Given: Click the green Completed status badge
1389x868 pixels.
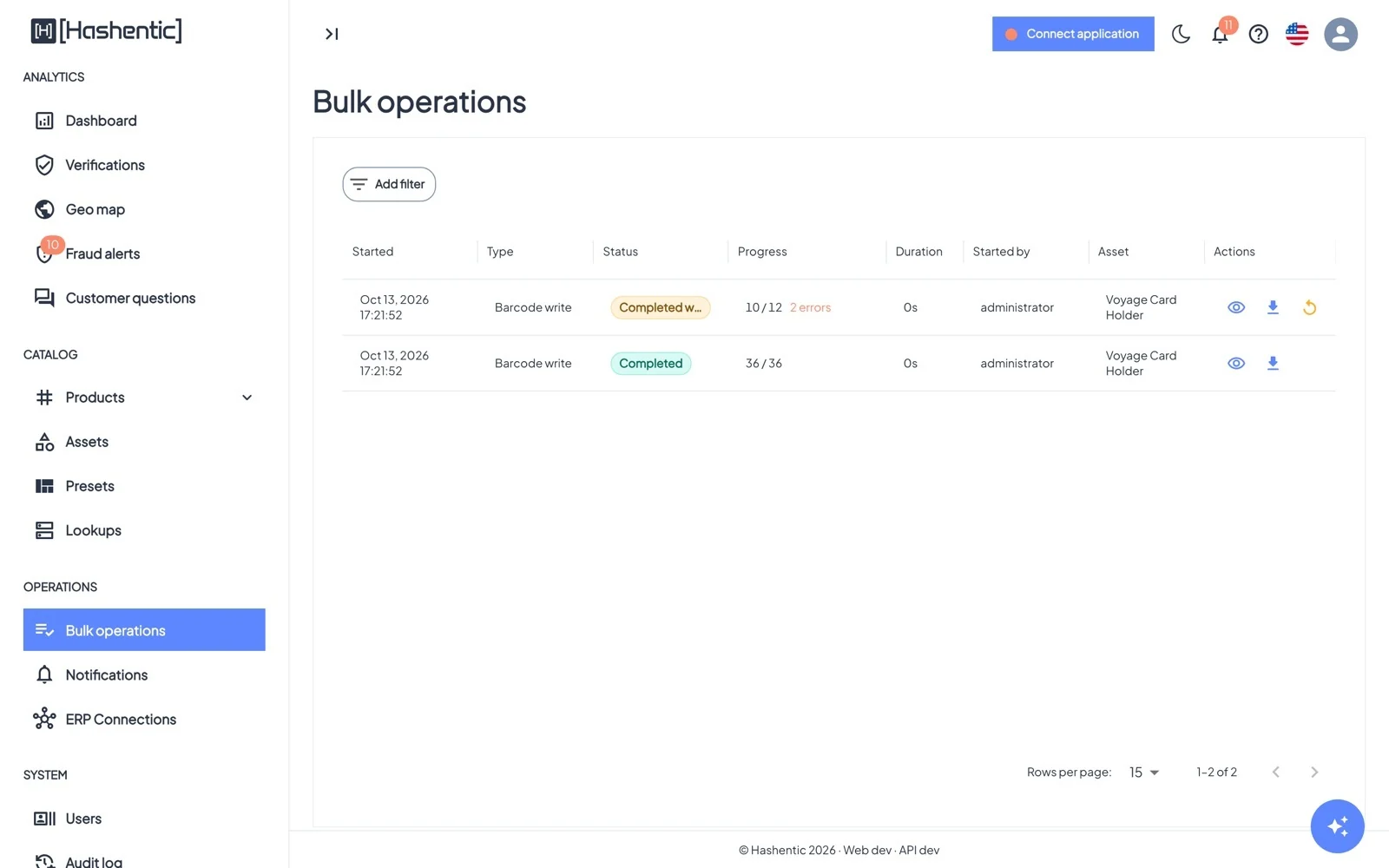Looking at the screenshot, I should coord(651,363).
